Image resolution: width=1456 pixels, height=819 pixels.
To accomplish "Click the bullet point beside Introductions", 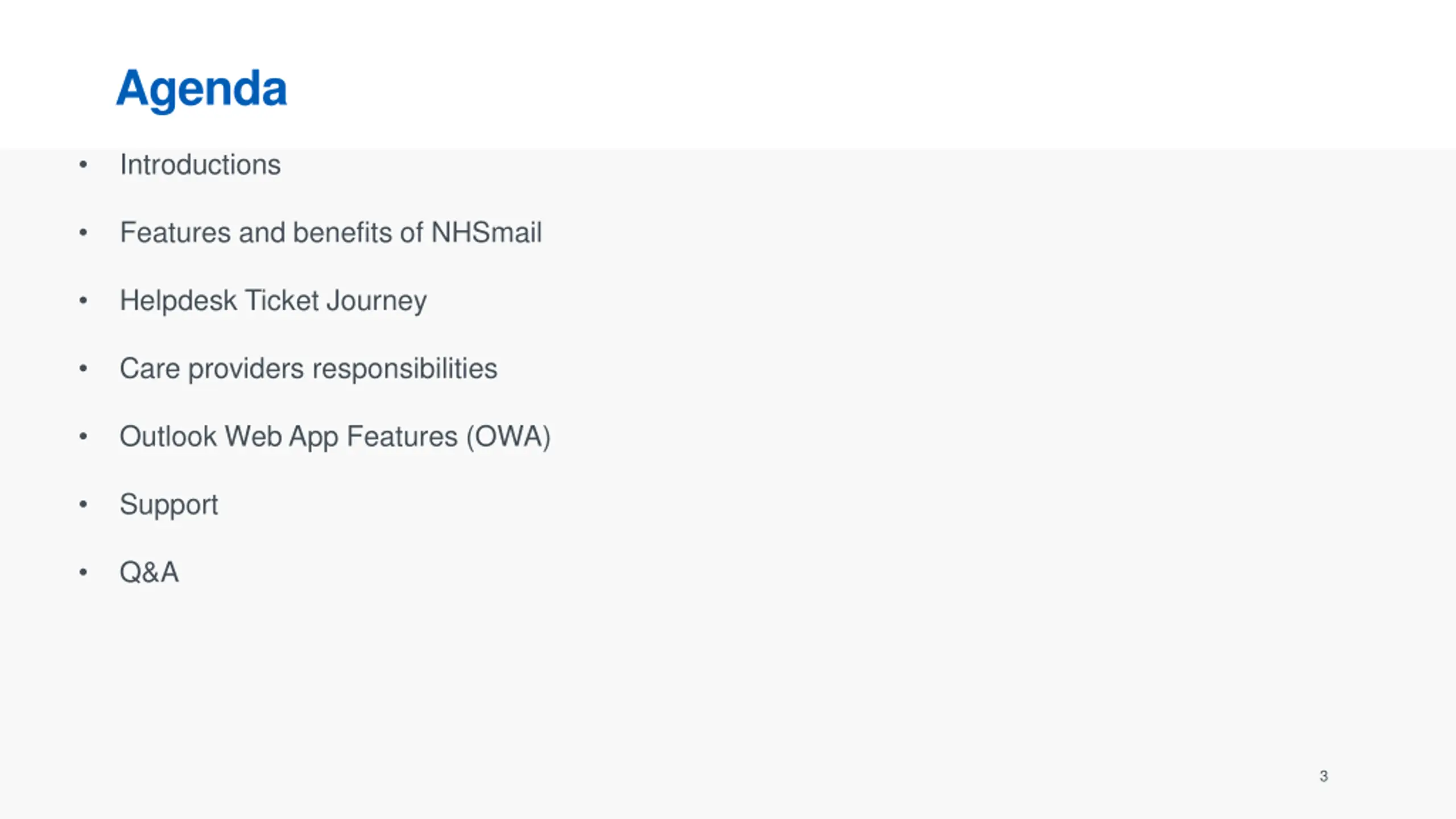I will point(84,165).
